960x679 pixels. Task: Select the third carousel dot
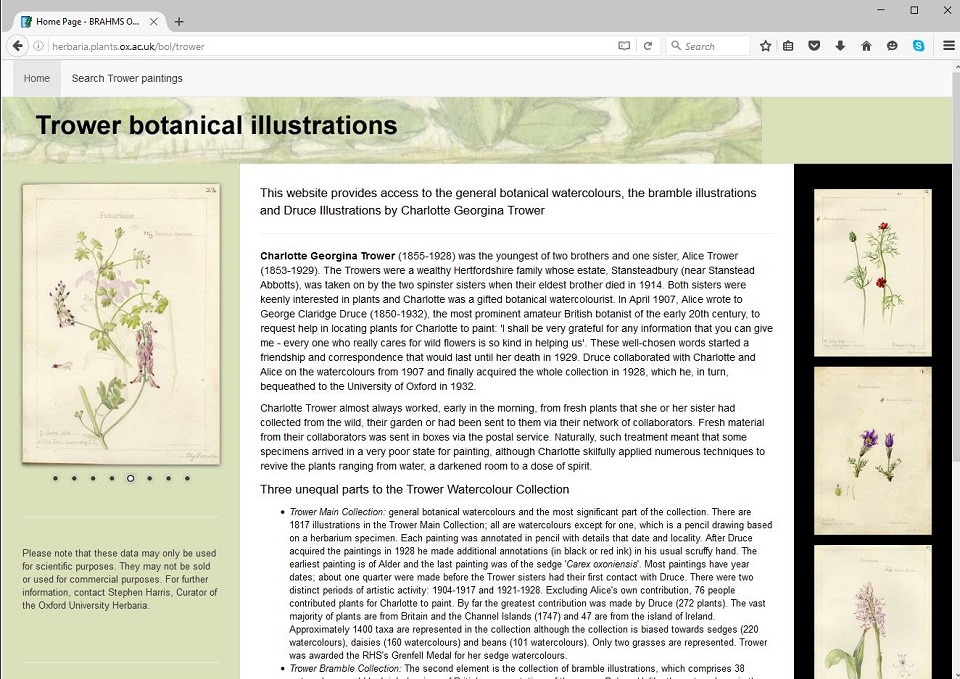click(x=93, y=478)
